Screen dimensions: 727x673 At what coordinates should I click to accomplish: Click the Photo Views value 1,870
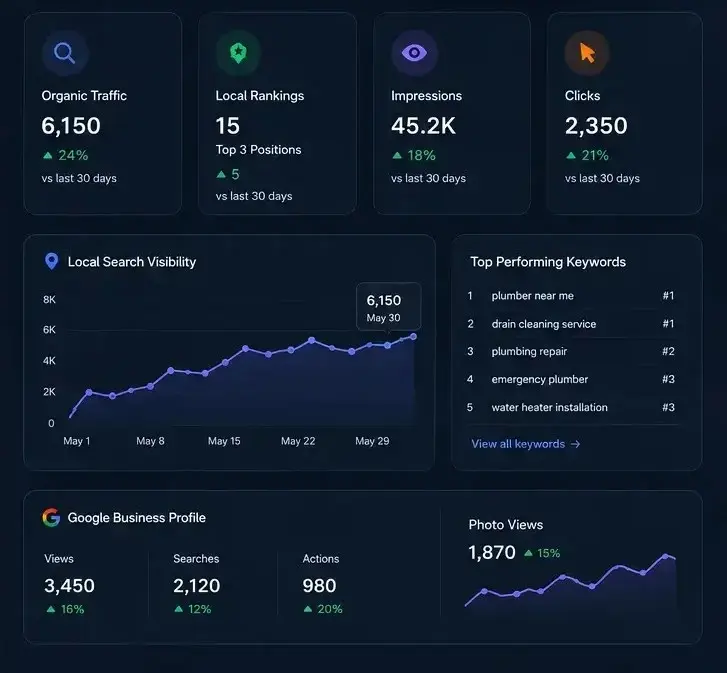click(492, 552)
